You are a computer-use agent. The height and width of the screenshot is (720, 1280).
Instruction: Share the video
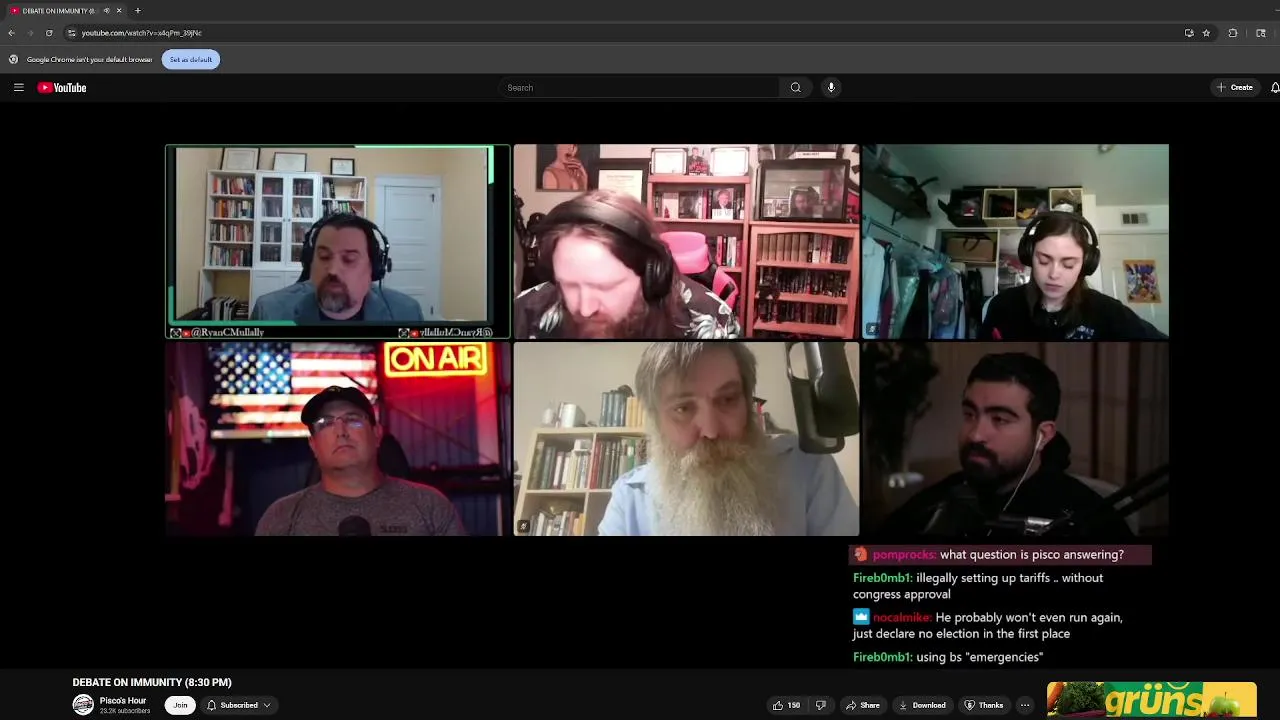pyautogui.click(x=862, y=705)
